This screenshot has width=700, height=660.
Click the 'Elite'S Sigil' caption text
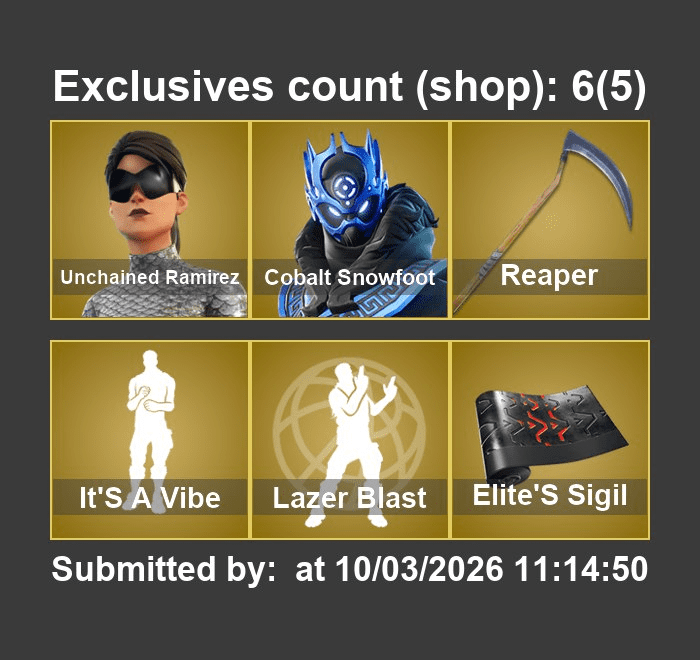550,495
